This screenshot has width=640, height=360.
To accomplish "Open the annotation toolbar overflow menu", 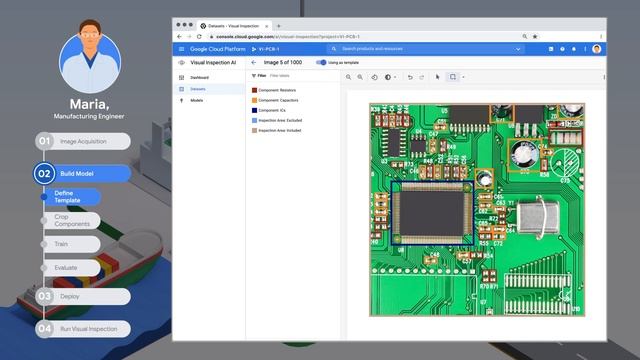I will [x=604, y=77].
